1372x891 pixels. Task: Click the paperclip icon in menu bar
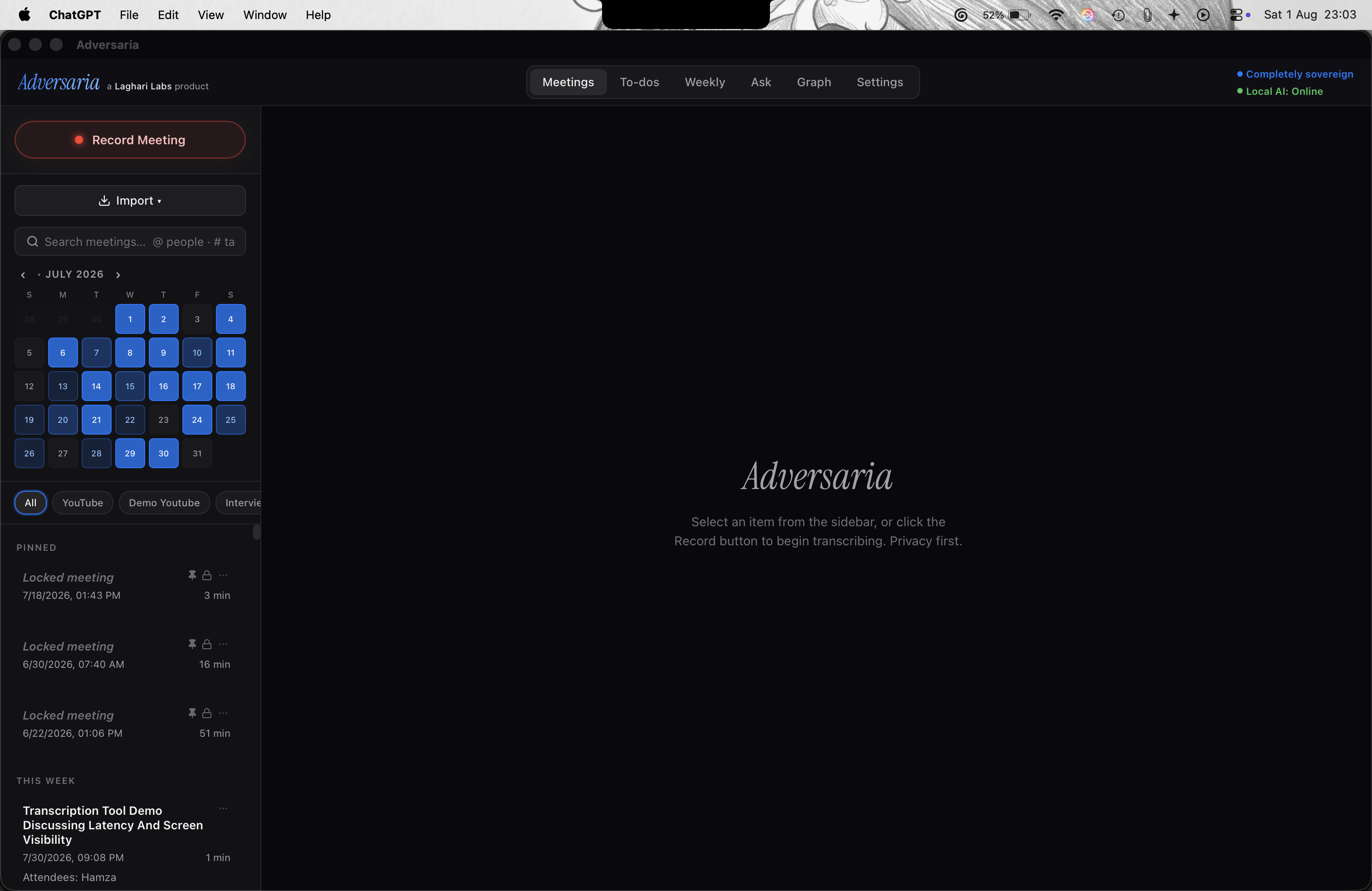tap(1147, 15)
